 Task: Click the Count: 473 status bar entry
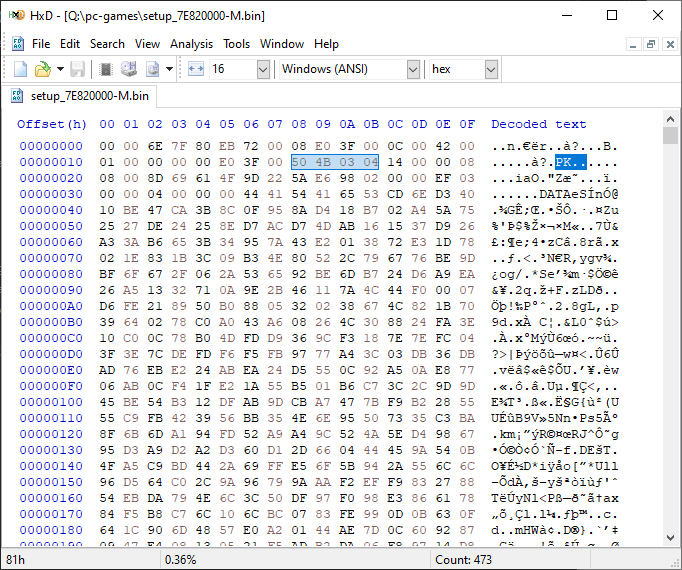click(463, 560)
